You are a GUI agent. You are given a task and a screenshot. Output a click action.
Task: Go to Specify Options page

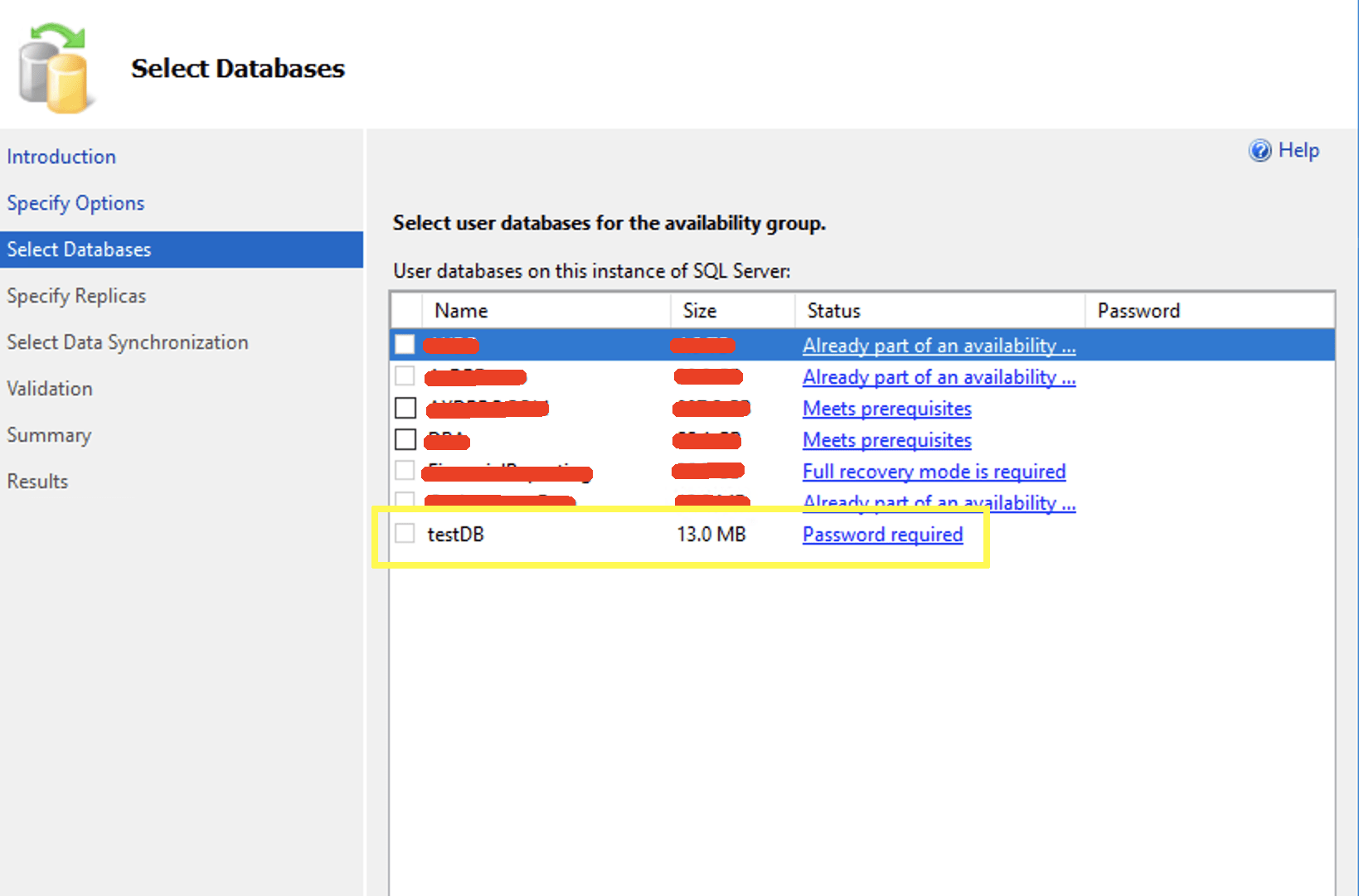tap(75, 203)
